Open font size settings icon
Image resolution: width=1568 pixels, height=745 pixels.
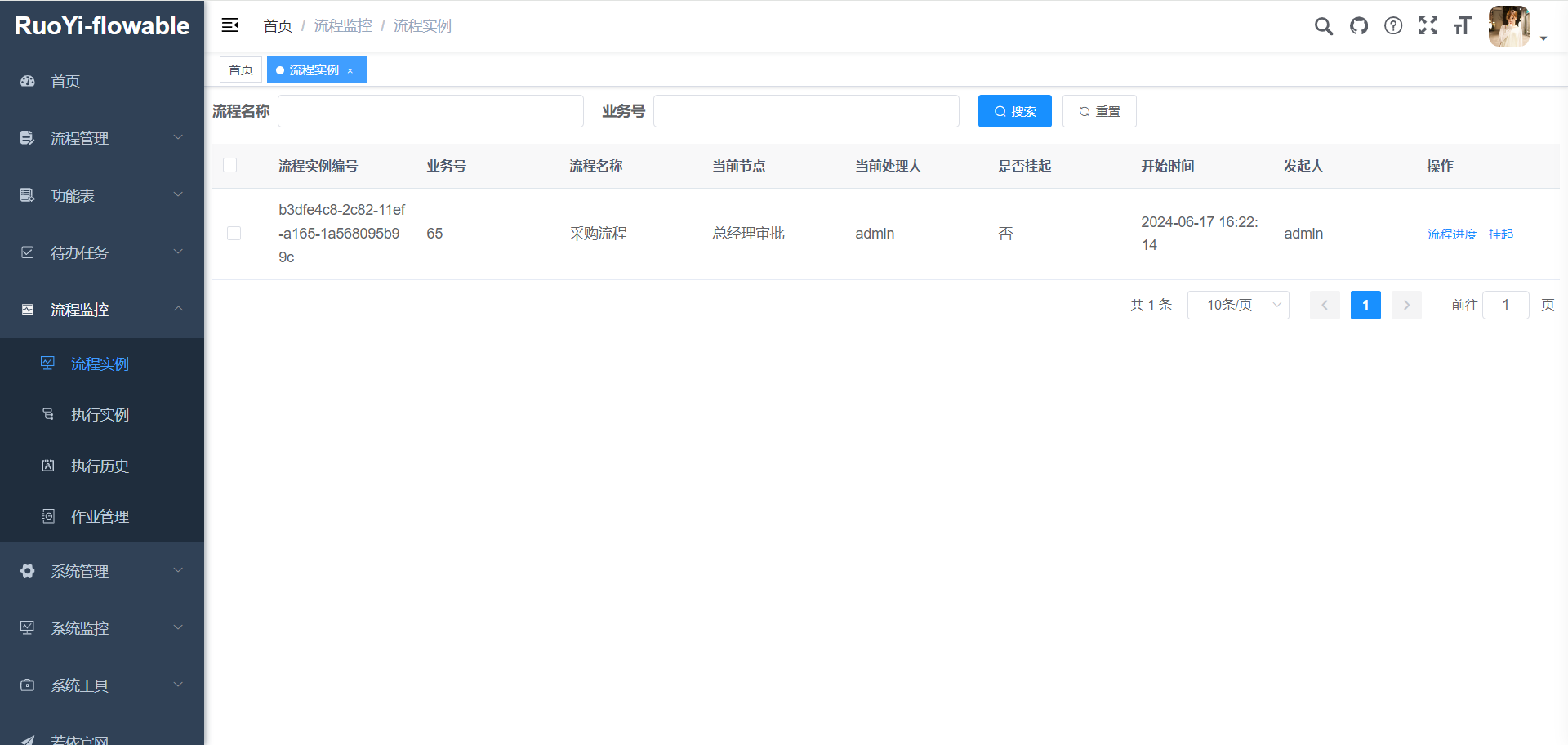[x=1463, y=25]
